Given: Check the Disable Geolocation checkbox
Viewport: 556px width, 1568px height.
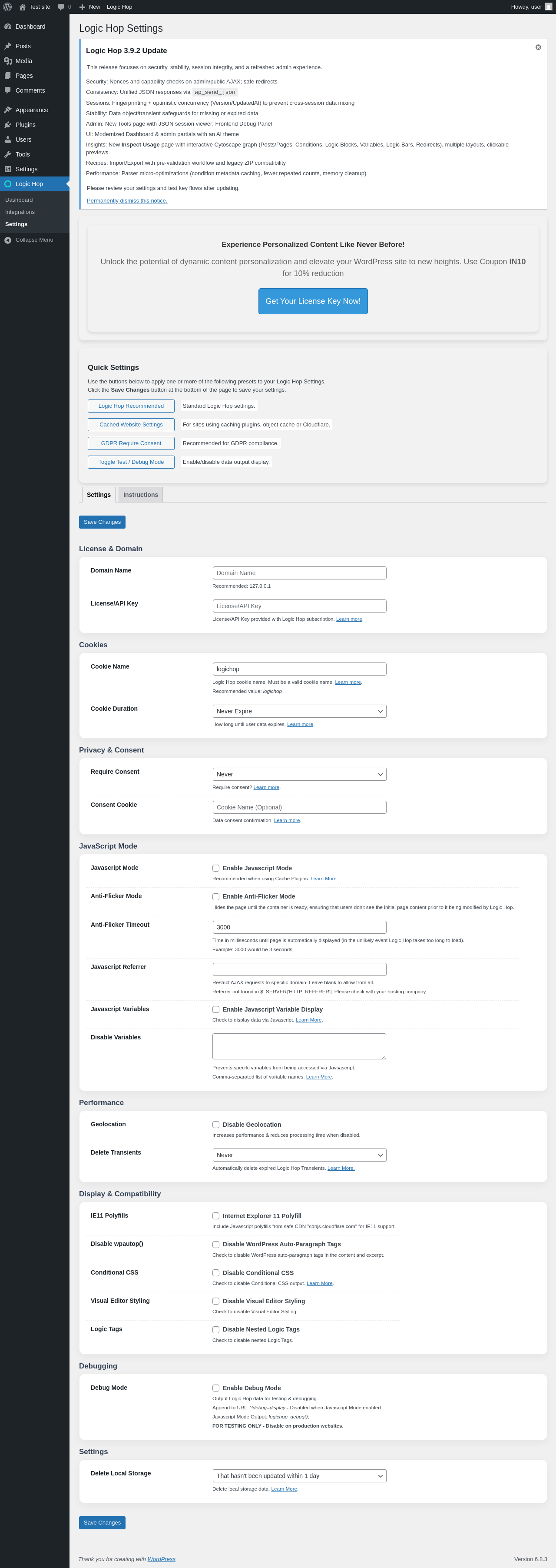Looking at the screenshot, I should click(x=216, y=1124).
